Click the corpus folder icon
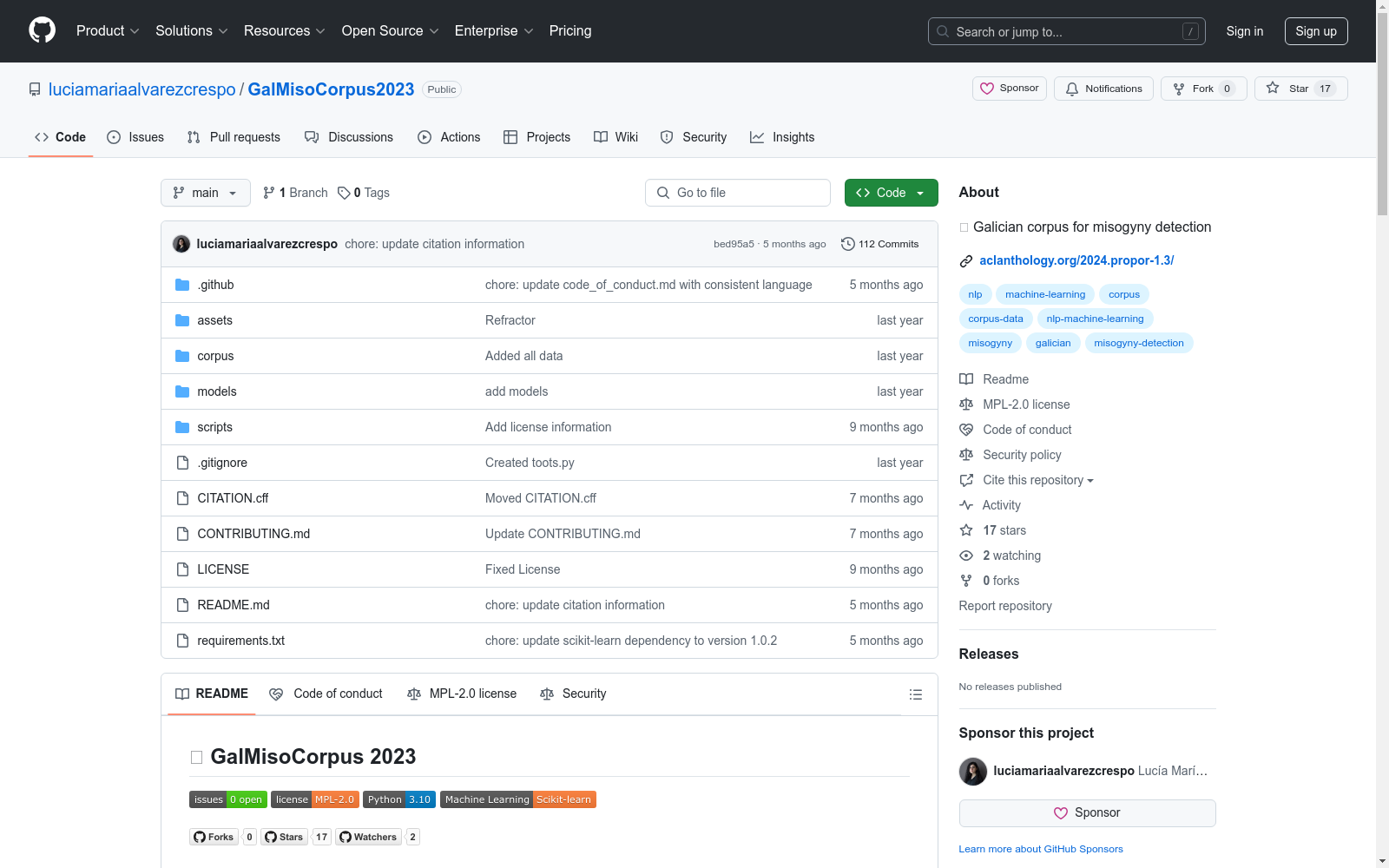 [182, 356]
